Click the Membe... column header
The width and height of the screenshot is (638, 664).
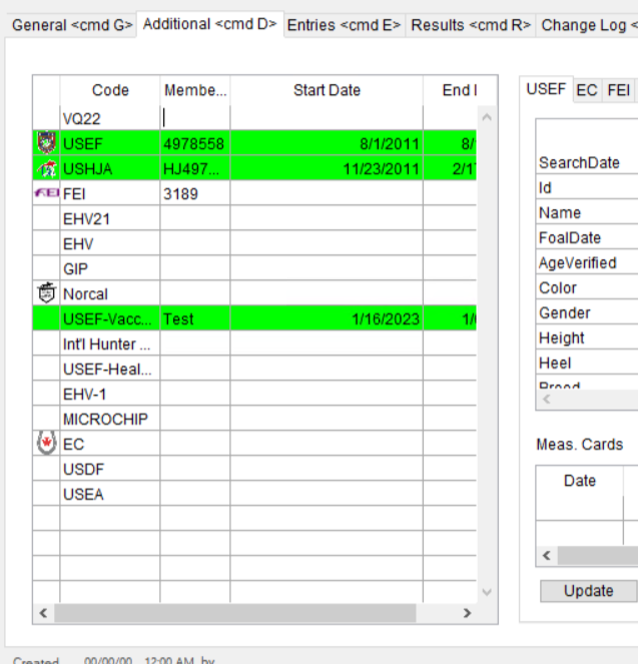coord(195,90)
